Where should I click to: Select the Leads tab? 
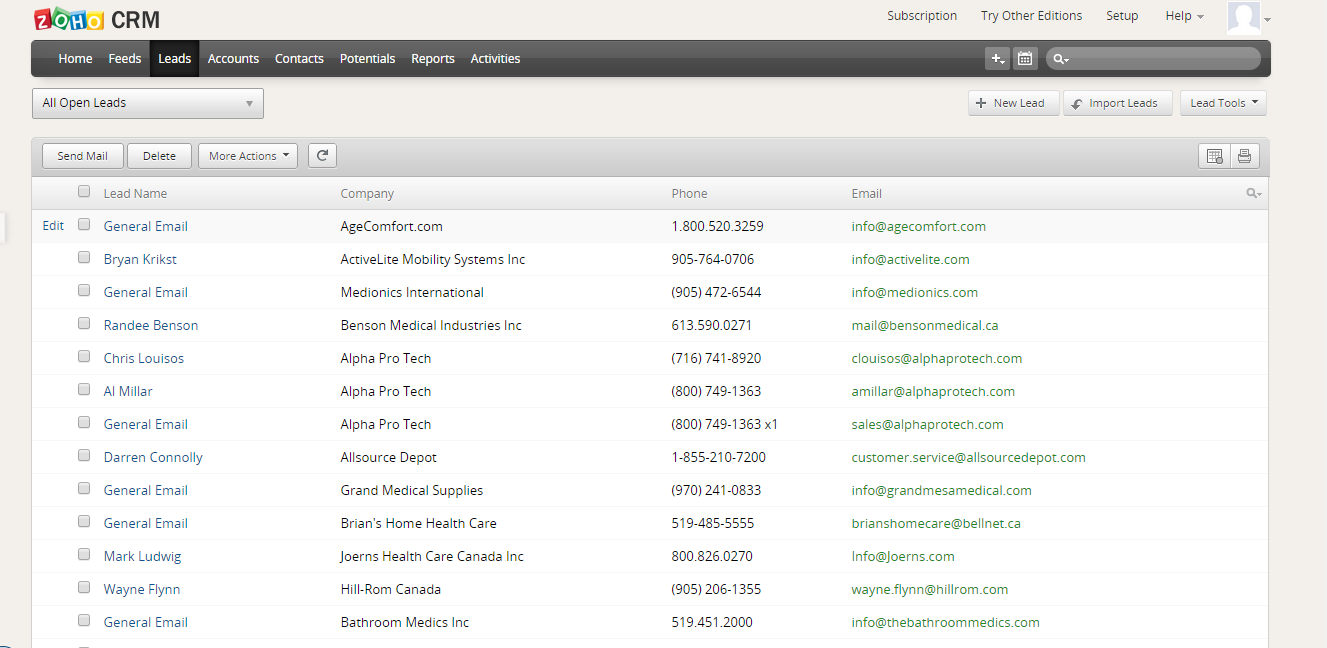174,59
